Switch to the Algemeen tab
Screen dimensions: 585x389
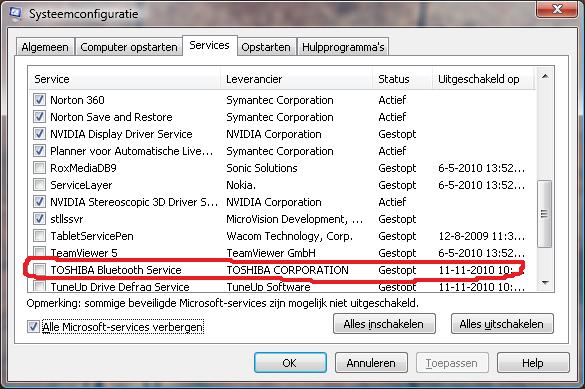coord(45,47)
